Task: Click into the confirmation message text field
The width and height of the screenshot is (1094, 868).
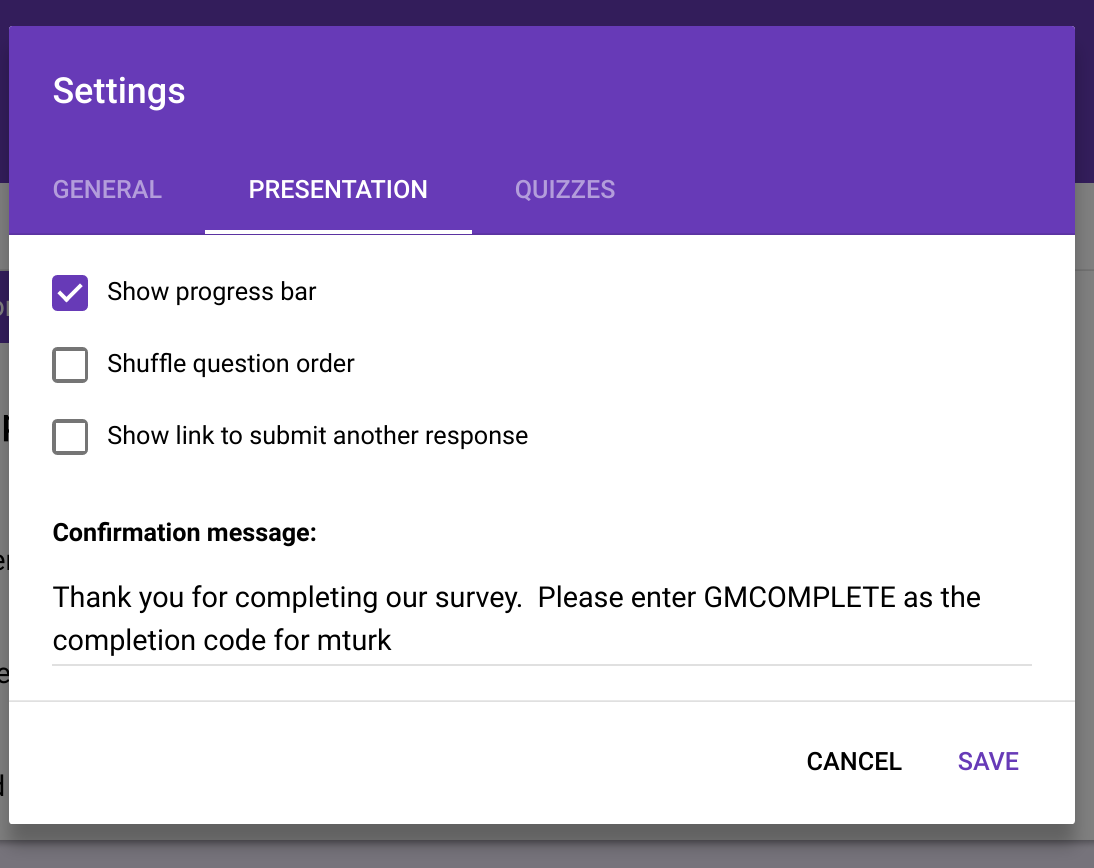Action: (x=540, y=618)
